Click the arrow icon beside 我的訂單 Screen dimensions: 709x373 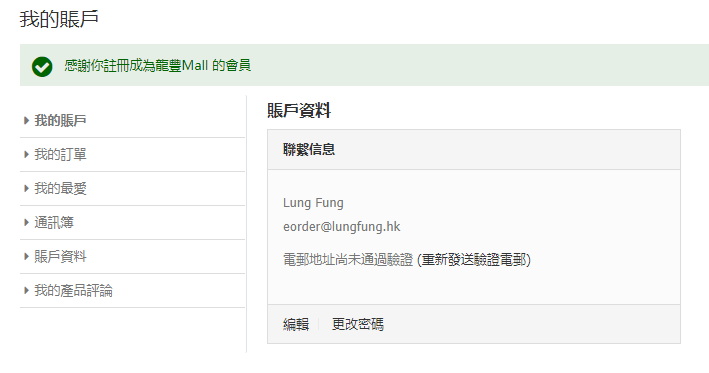point(26,155)
